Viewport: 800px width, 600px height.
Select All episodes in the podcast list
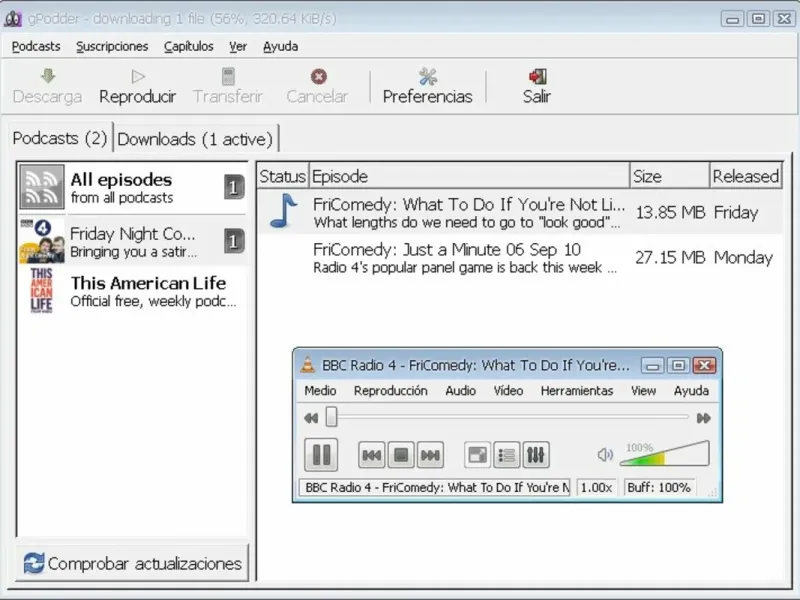point(133,187)
